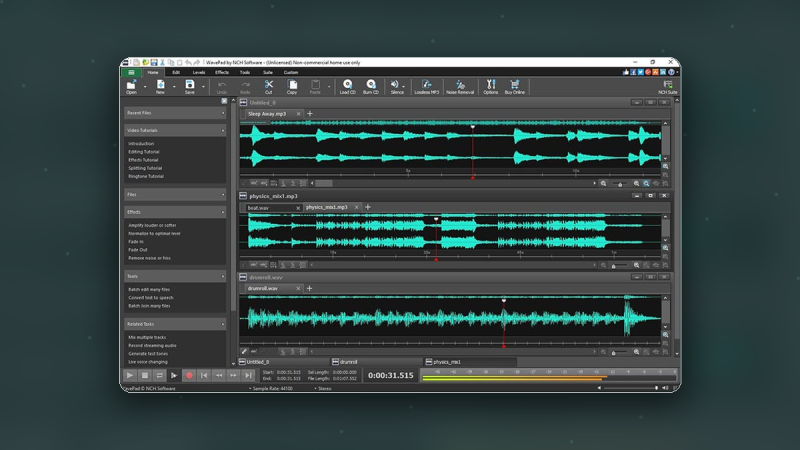Click the Paste toolbar icon
This screenshot has height=450, width=800.
315,86
